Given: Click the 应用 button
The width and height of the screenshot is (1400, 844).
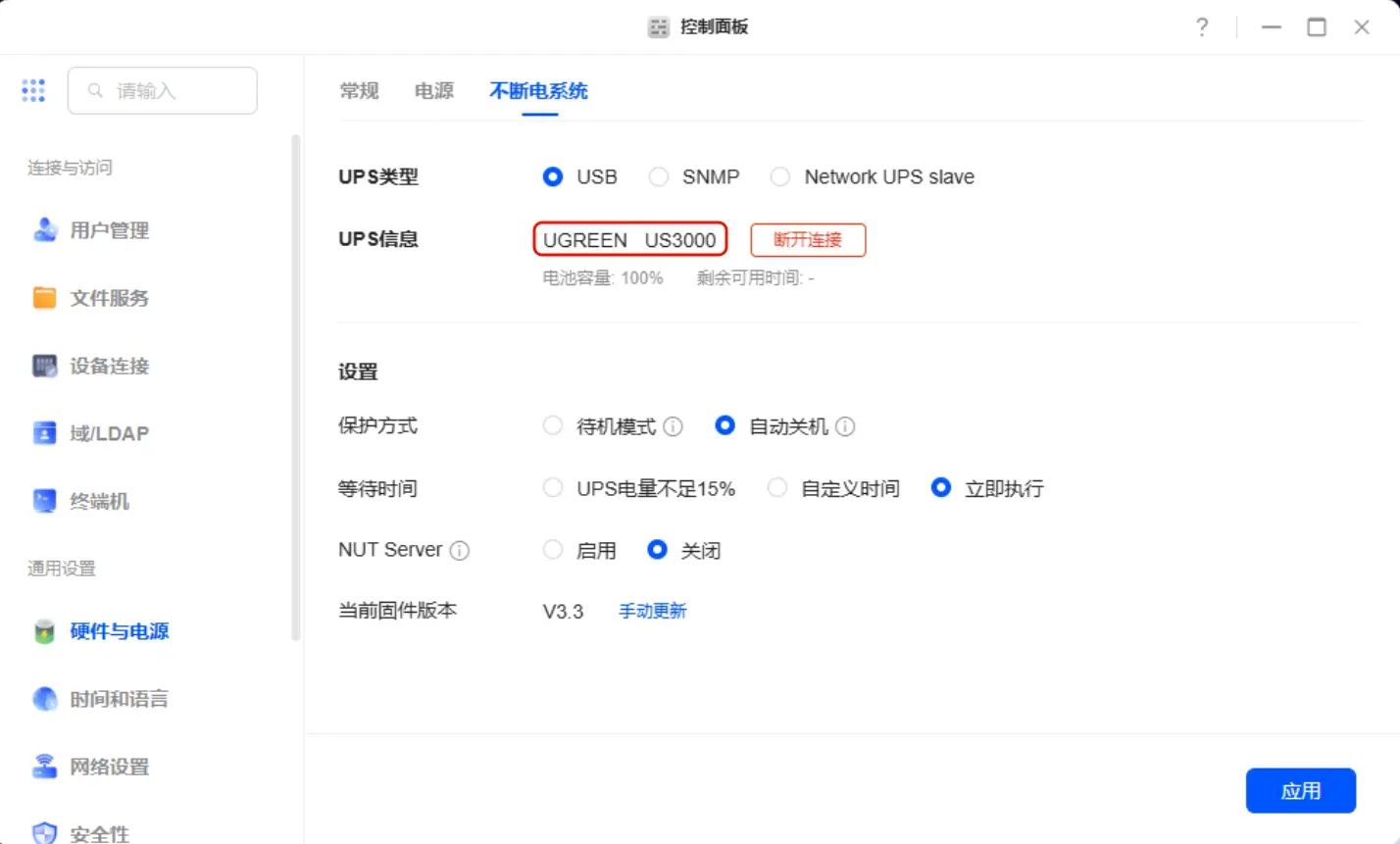Looking at the screenshot, I should tap(1301, 791).
